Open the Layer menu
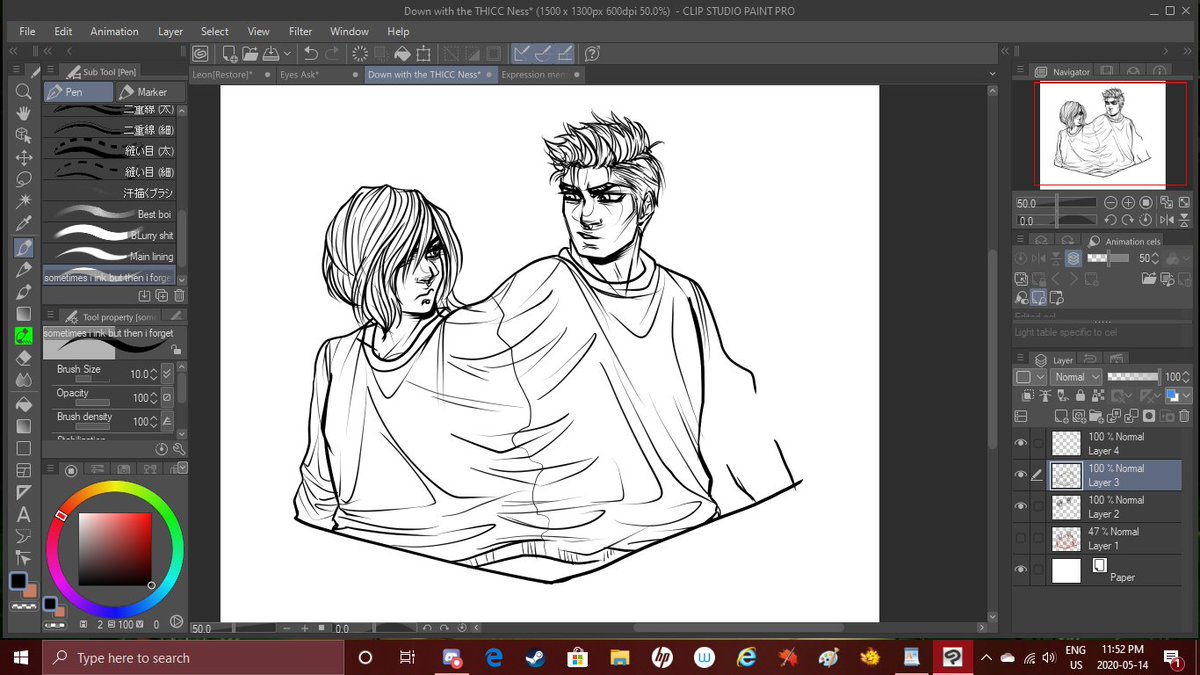 (171, 31)
